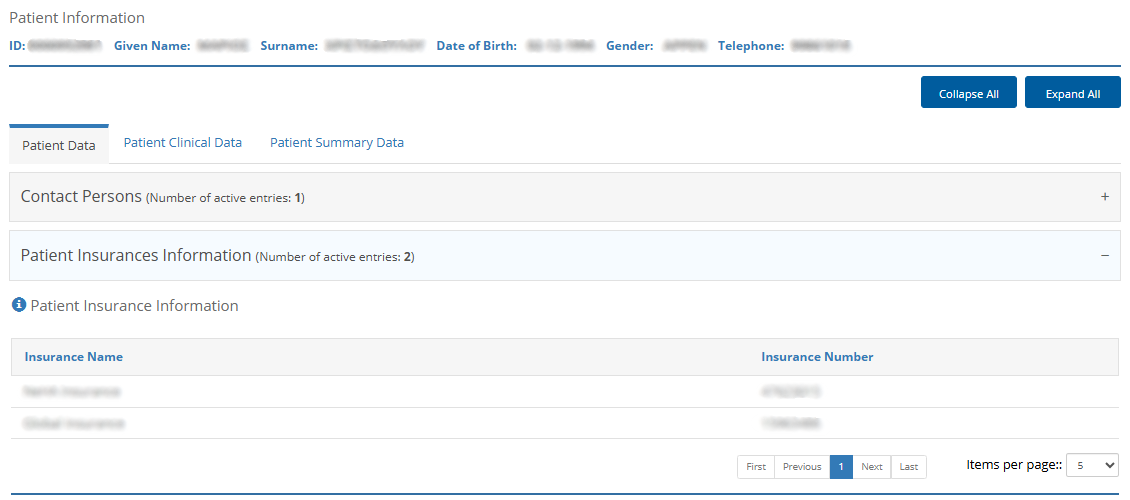Advance with the Next pagination button
This screenshot has width=1130, height=500.
click(872, 467)
